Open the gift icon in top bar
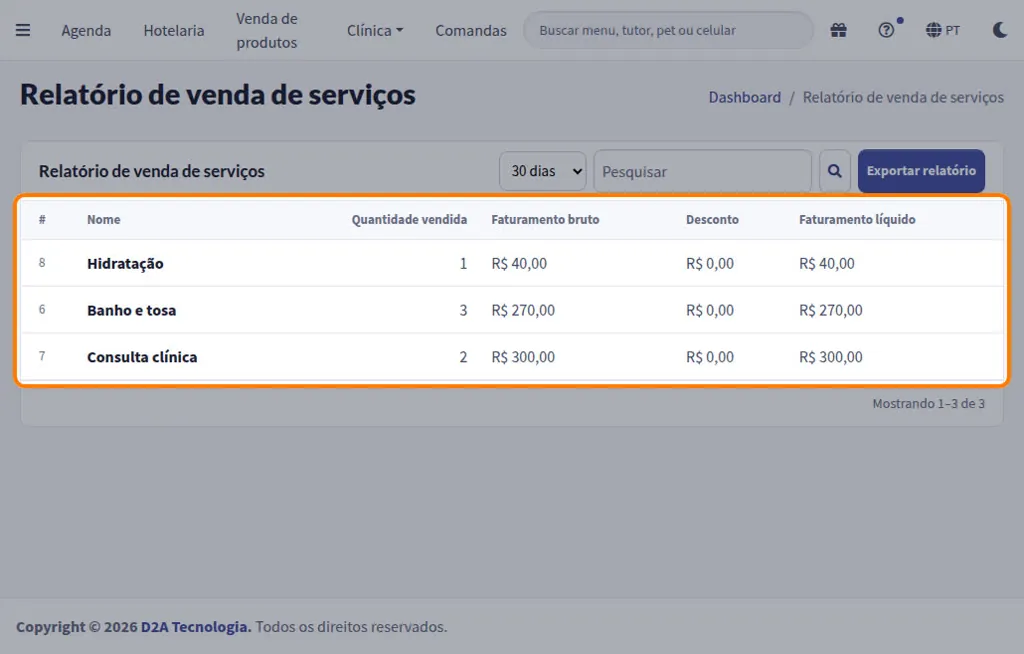 (x=839, y=30)
